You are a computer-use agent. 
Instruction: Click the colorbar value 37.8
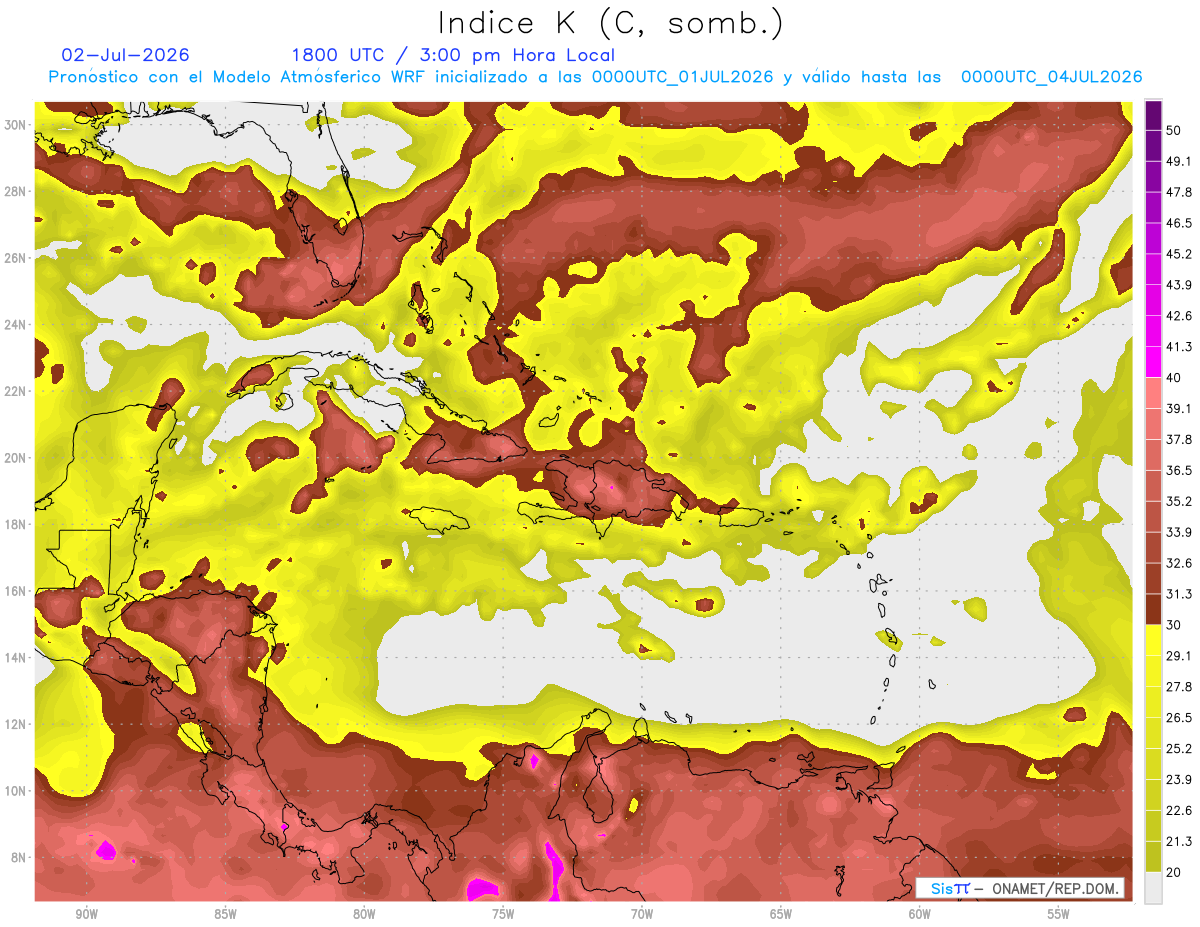pos(1178,439)
